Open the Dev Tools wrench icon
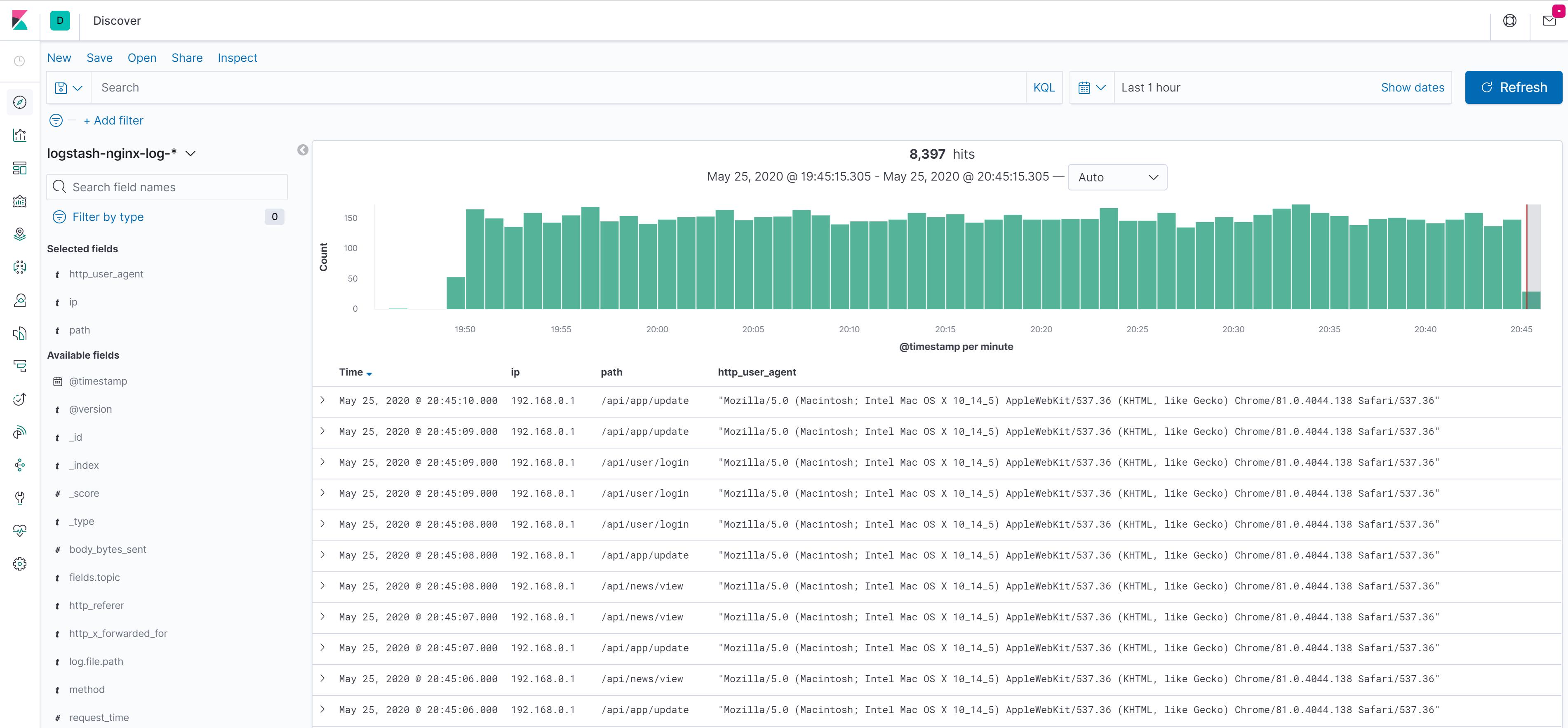The height and width of the screenshot is (728, 1568). (19, 498)
